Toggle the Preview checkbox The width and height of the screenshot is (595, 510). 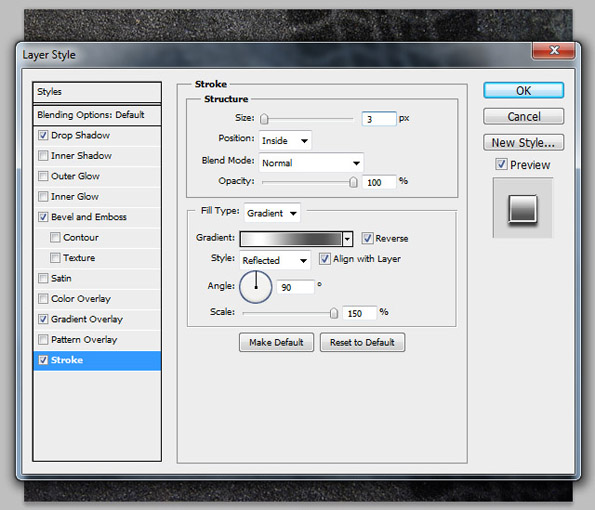501,164
